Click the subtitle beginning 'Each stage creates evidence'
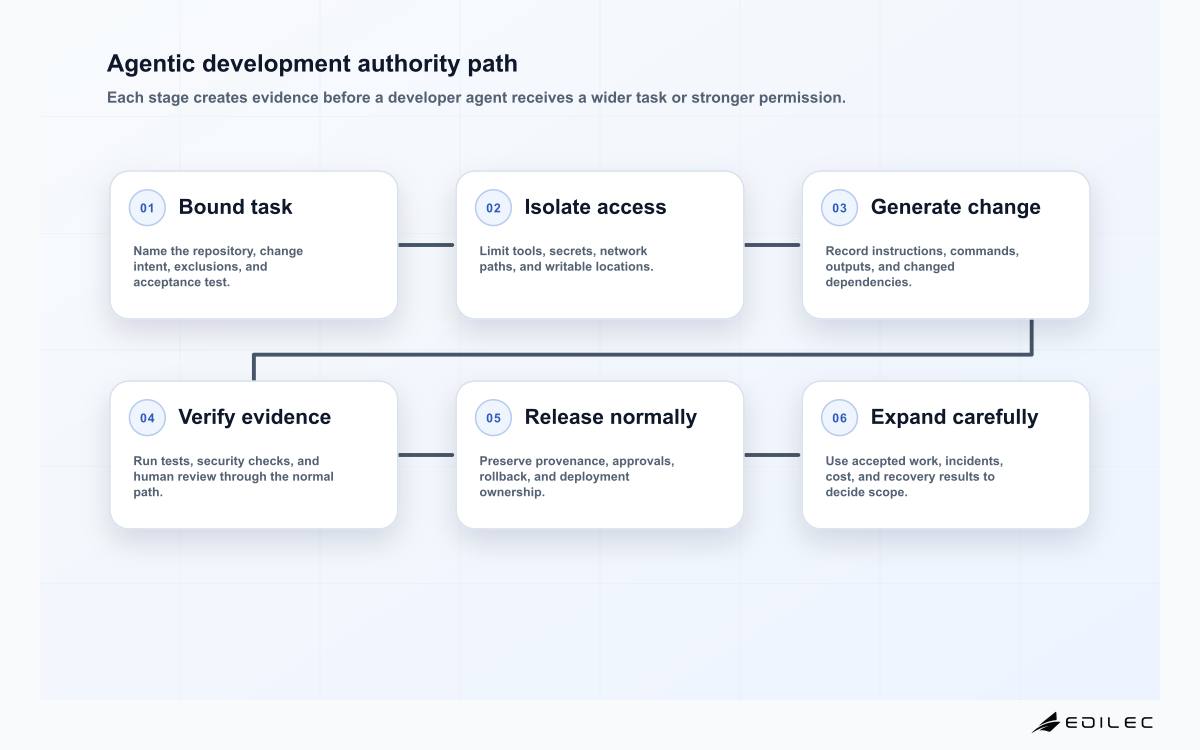 pyautogui.click(x=476, y=98)
